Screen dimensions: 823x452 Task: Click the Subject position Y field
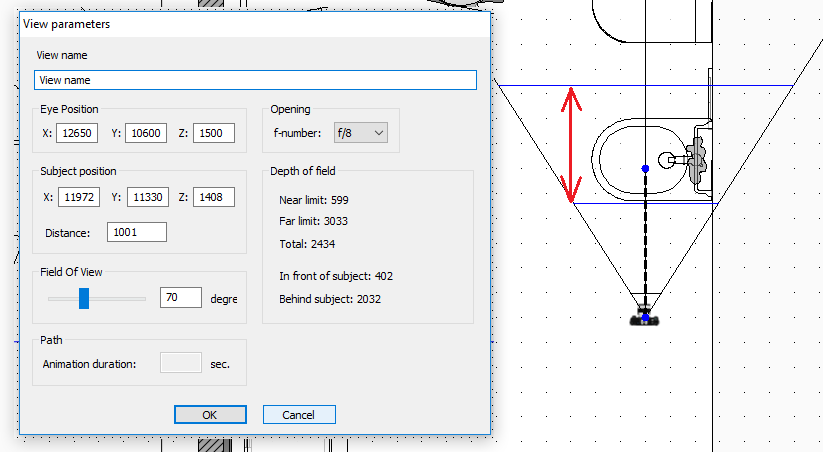point(147,197)
